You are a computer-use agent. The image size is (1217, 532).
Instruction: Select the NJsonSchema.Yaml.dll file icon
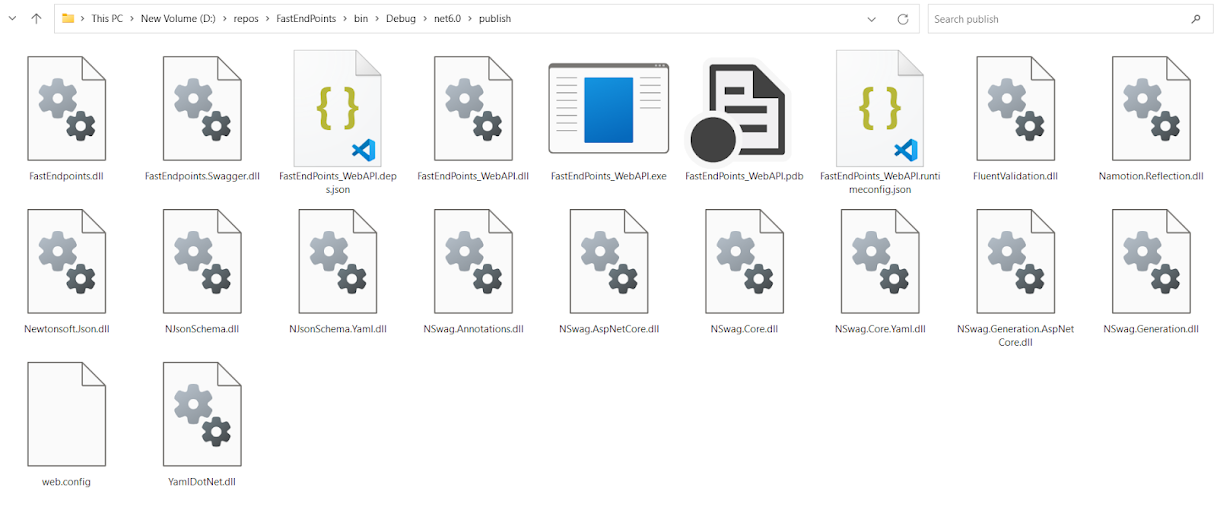(338, 262)
